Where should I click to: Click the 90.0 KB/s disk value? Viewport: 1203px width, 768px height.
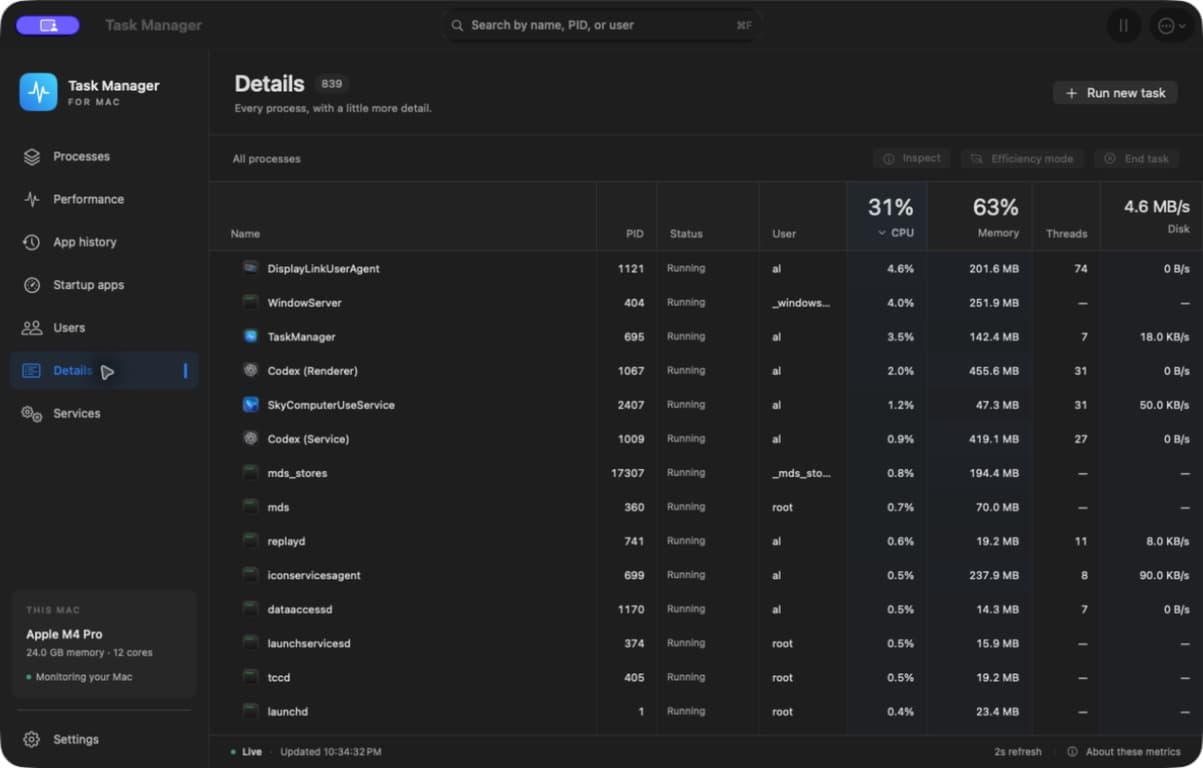pyautogui.click(x=1163, y=575)
